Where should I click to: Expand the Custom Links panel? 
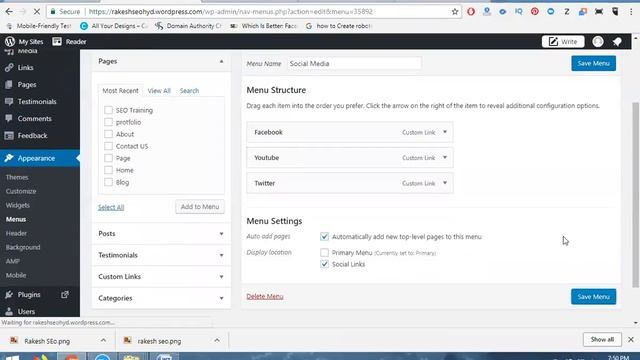click(221, 276)
